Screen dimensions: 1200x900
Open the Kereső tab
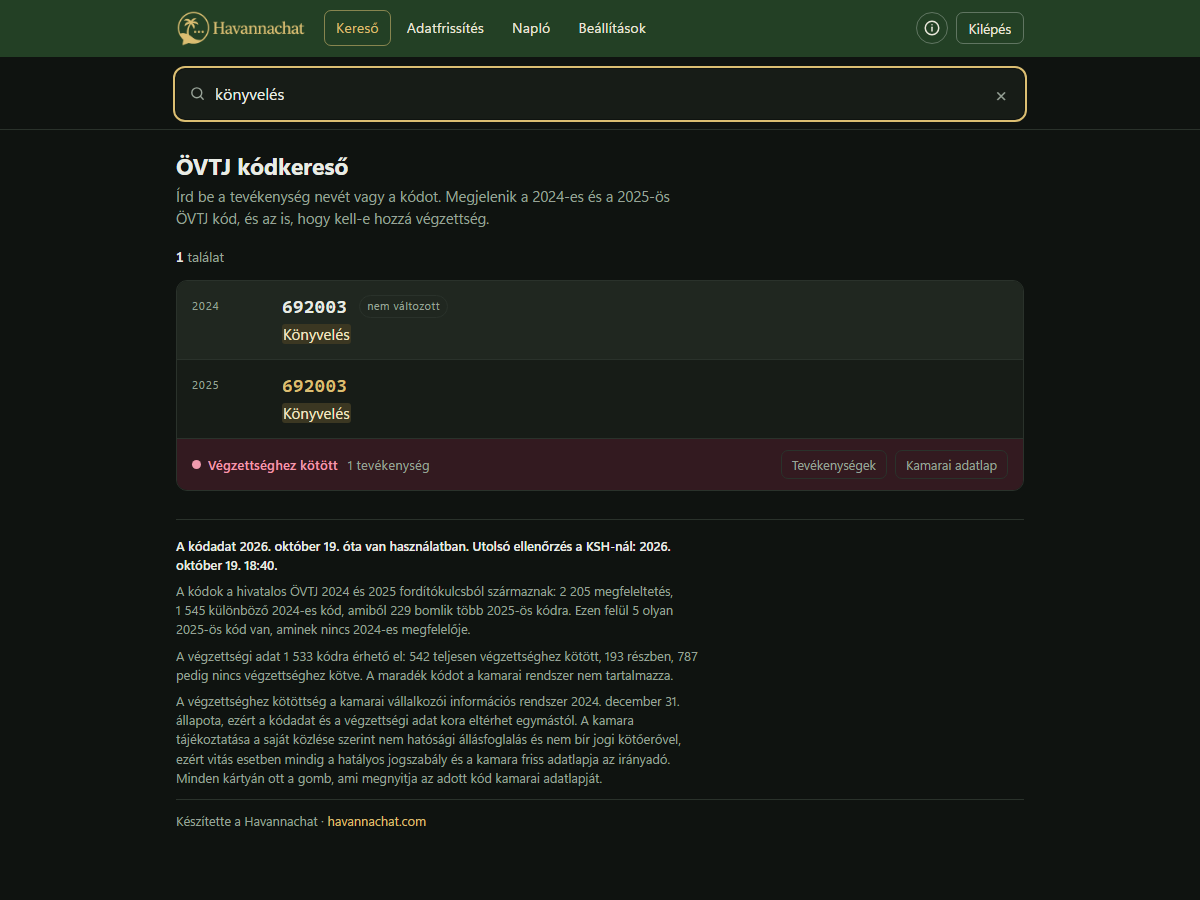357,28
